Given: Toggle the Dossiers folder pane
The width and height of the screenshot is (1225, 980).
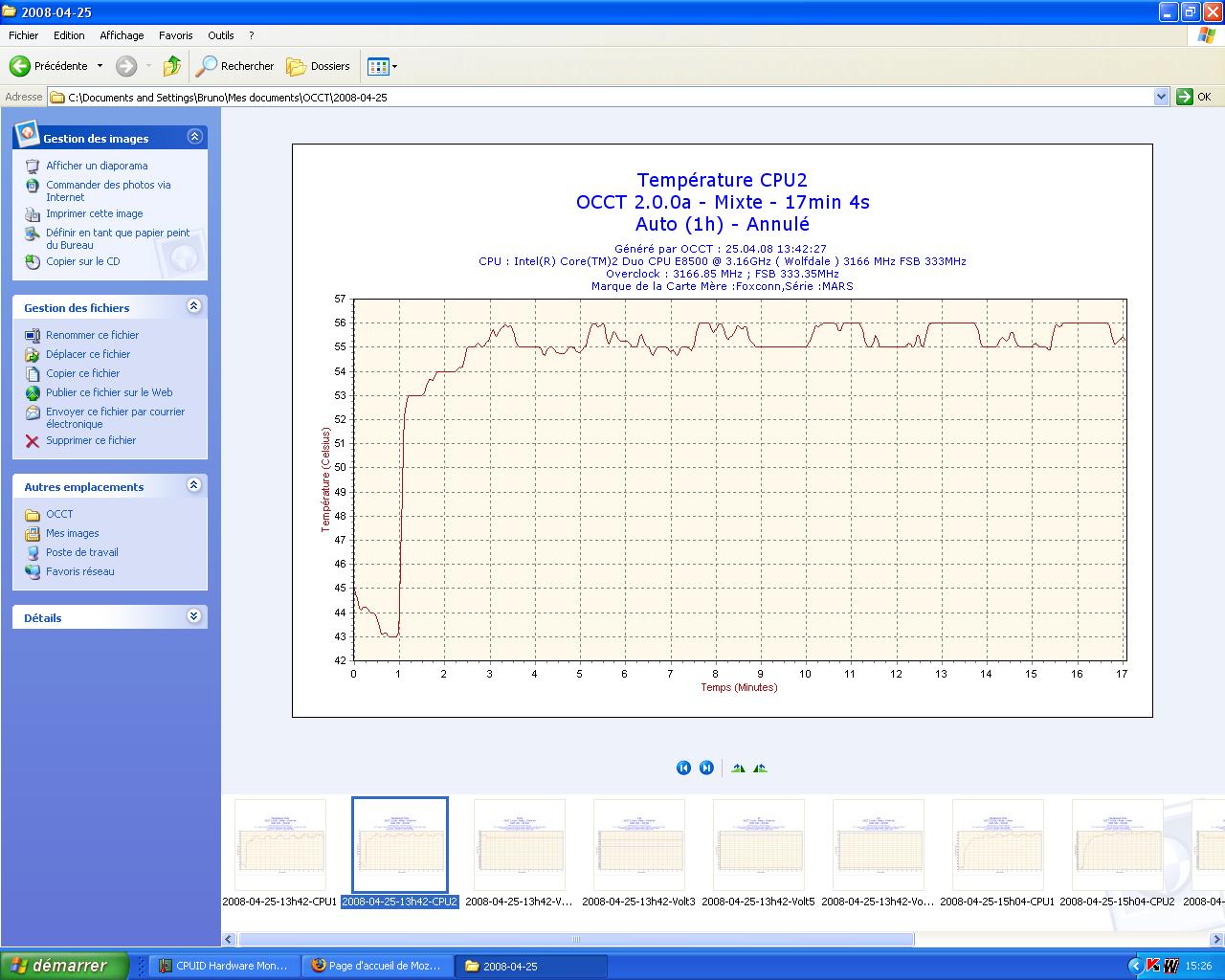Looking at the screenshot, I should [319, 66].
